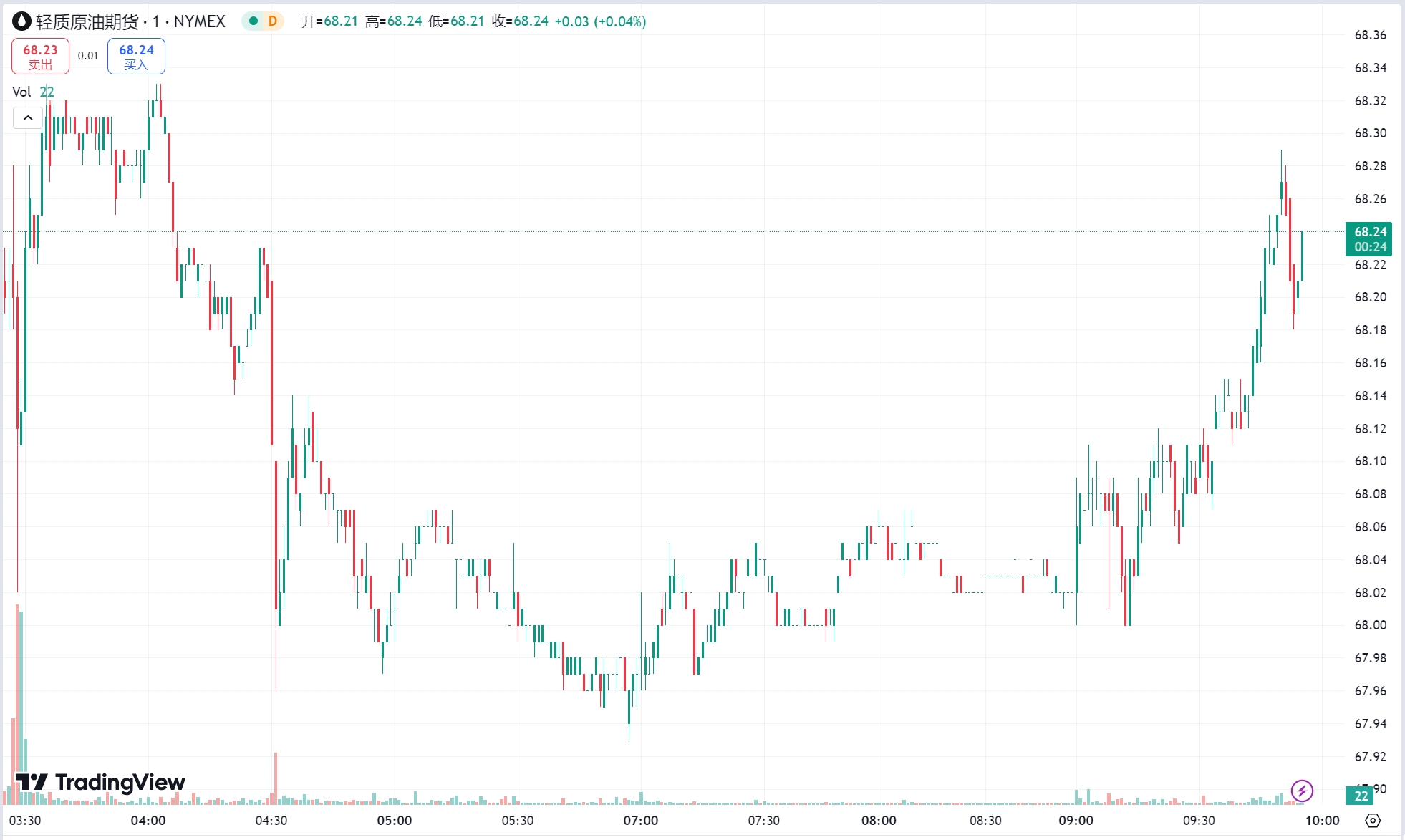1405x840 pixels.
Task: Click the green market status dot
Action: click(253, 21)
